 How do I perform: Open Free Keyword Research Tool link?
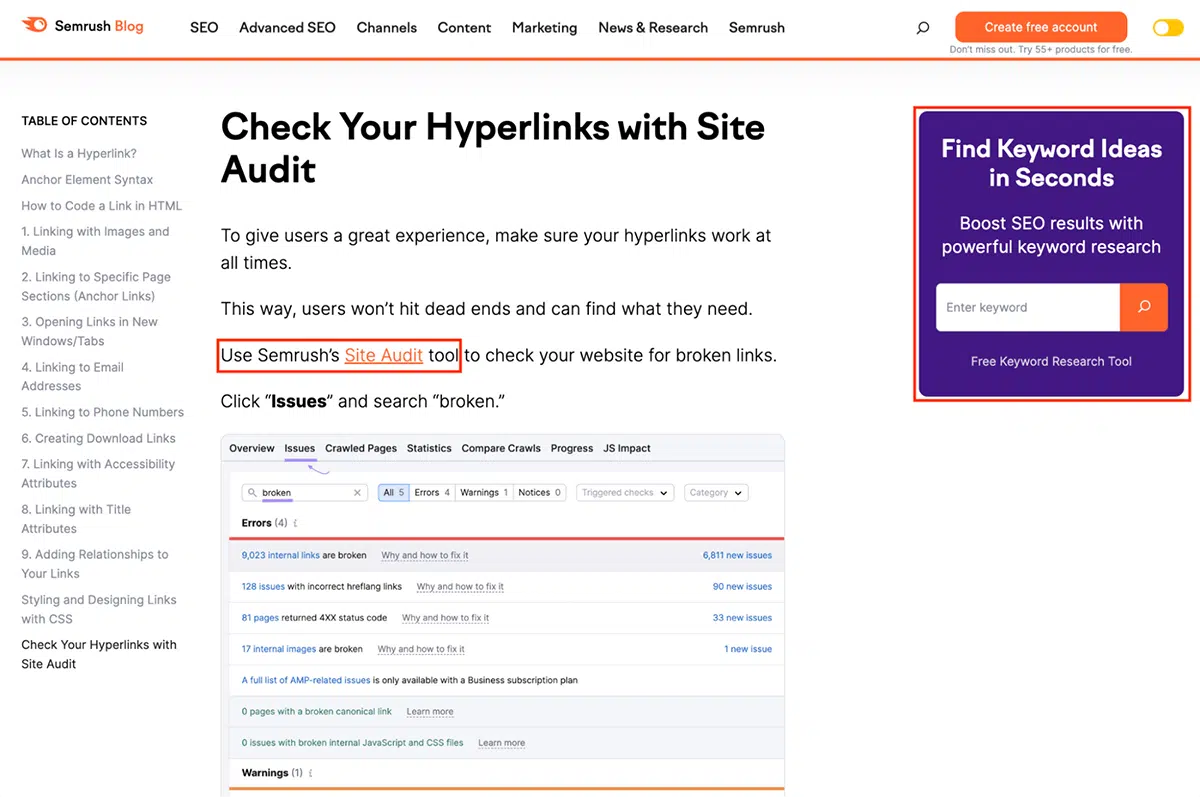point(1051,362)
